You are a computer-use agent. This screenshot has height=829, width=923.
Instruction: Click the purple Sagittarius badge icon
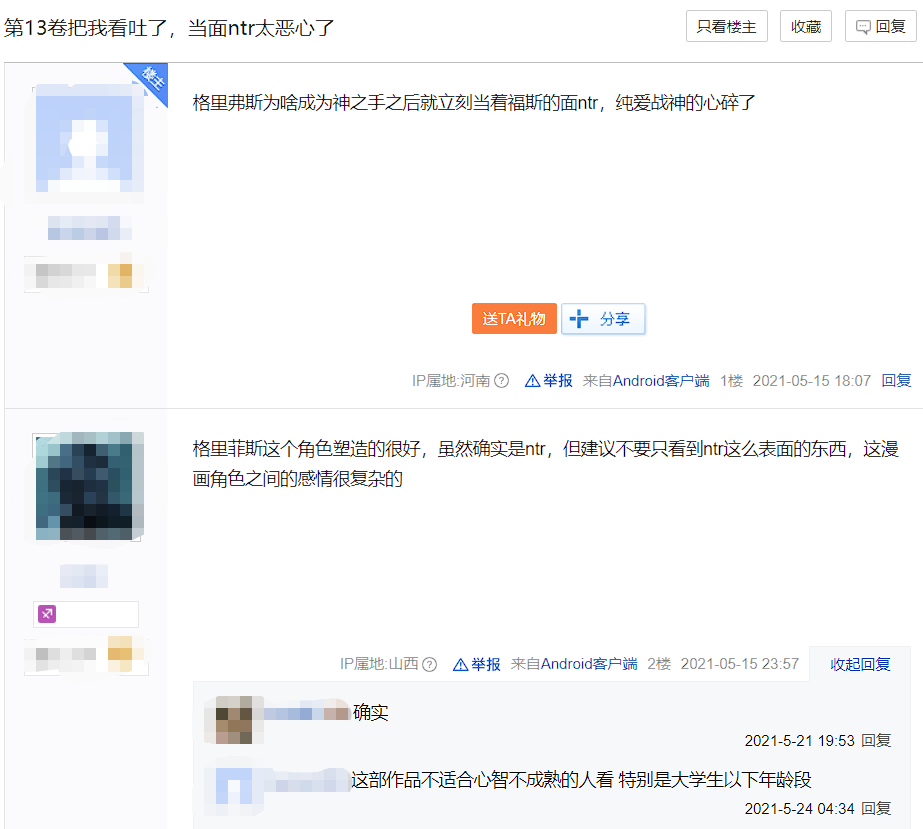tap(47, 614)
